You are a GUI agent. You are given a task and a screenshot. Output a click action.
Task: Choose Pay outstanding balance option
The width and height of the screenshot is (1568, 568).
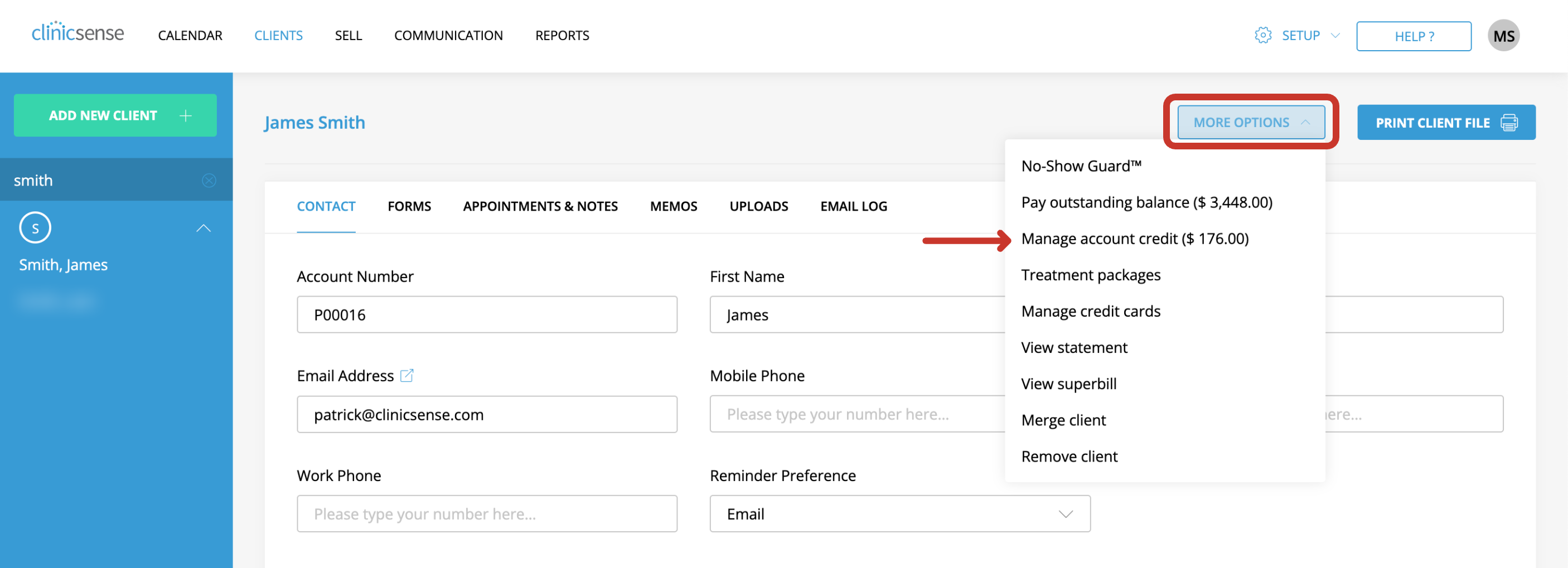coord(1146,202)
